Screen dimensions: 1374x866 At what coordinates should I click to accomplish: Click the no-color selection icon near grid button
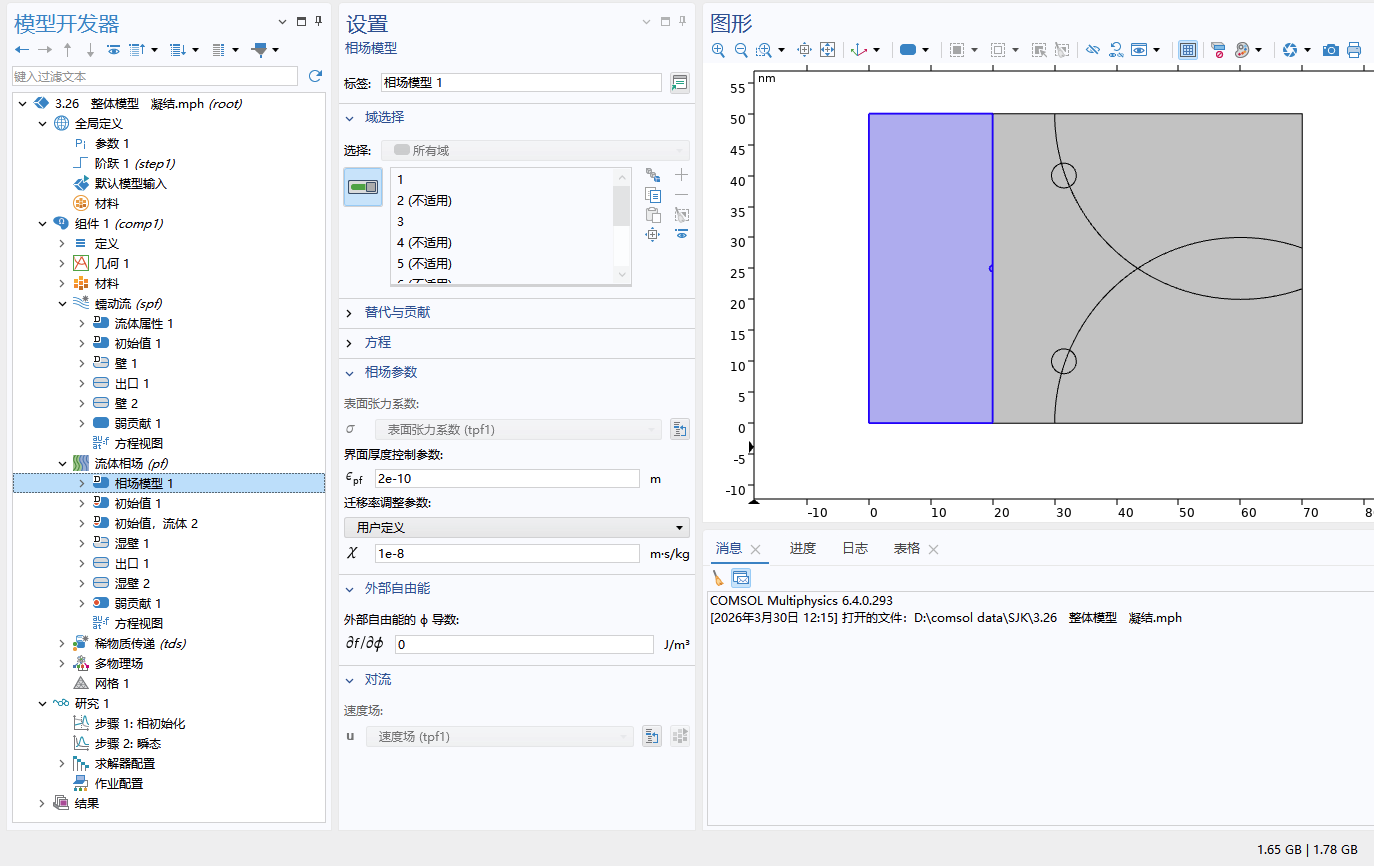click(1217, 49)
